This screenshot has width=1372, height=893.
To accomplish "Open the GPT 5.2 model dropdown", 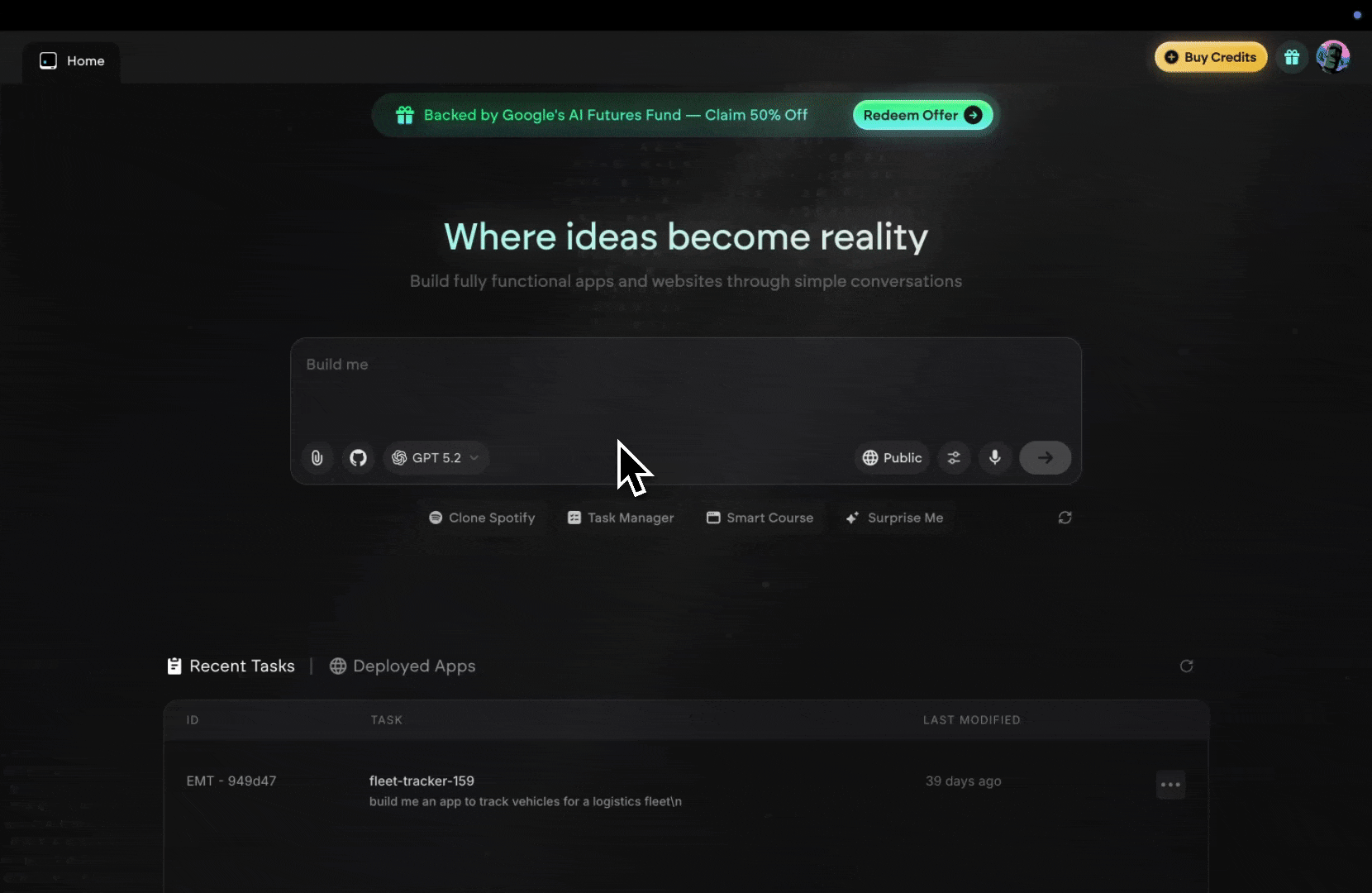I will [x=436, y=457].
